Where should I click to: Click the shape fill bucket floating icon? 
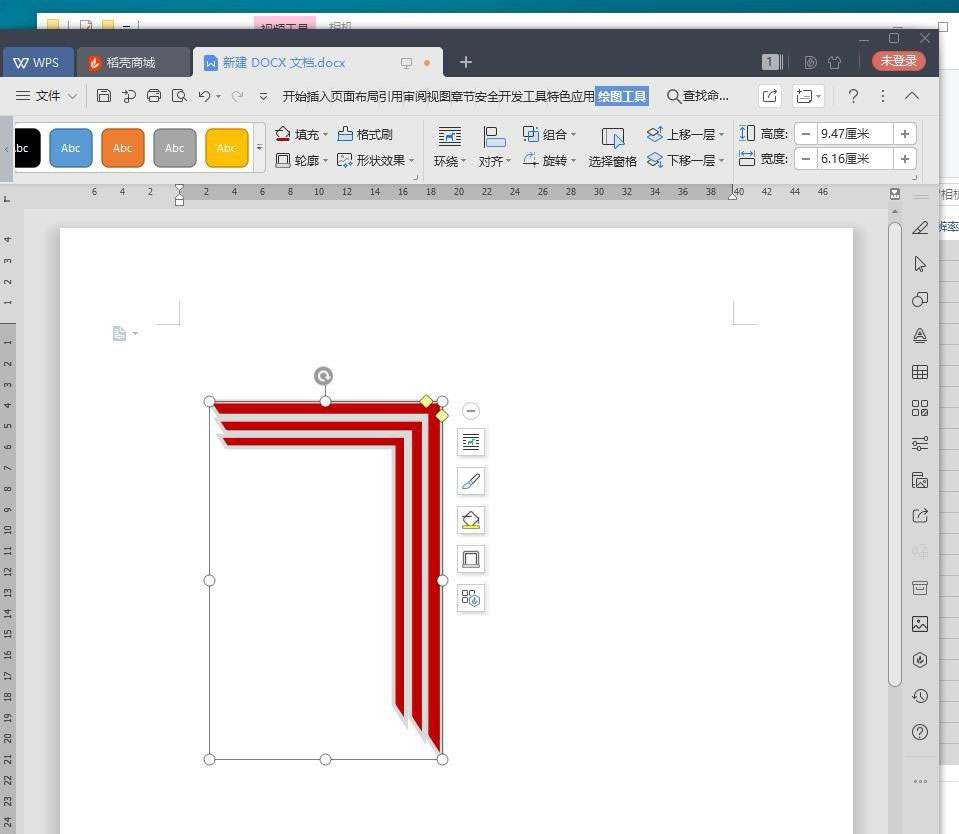tap(471, 520)
